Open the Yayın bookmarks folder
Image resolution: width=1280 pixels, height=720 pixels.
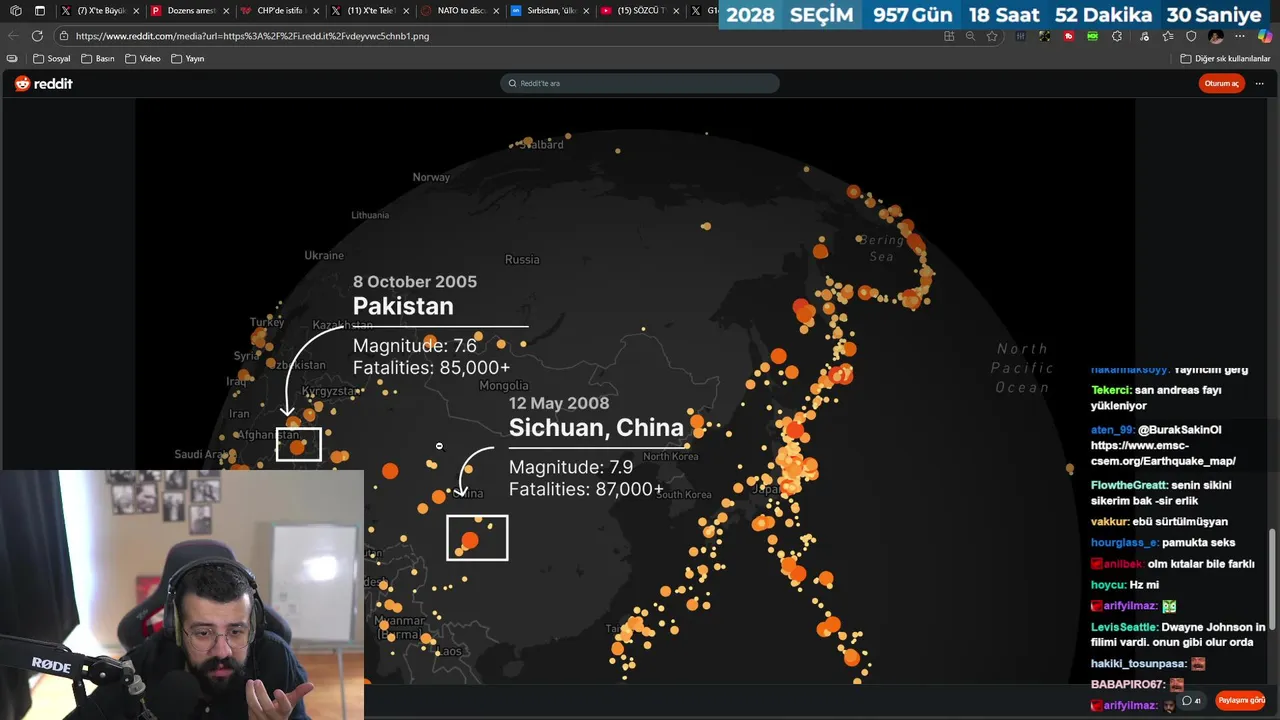[188, 59]
